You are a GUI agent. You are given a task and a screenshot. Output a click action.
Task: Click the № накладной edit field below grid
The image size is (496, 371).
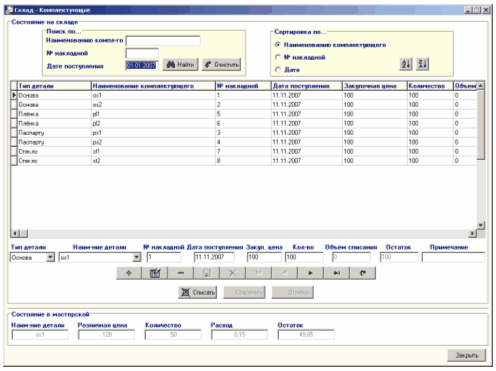[x=164, y=257]
